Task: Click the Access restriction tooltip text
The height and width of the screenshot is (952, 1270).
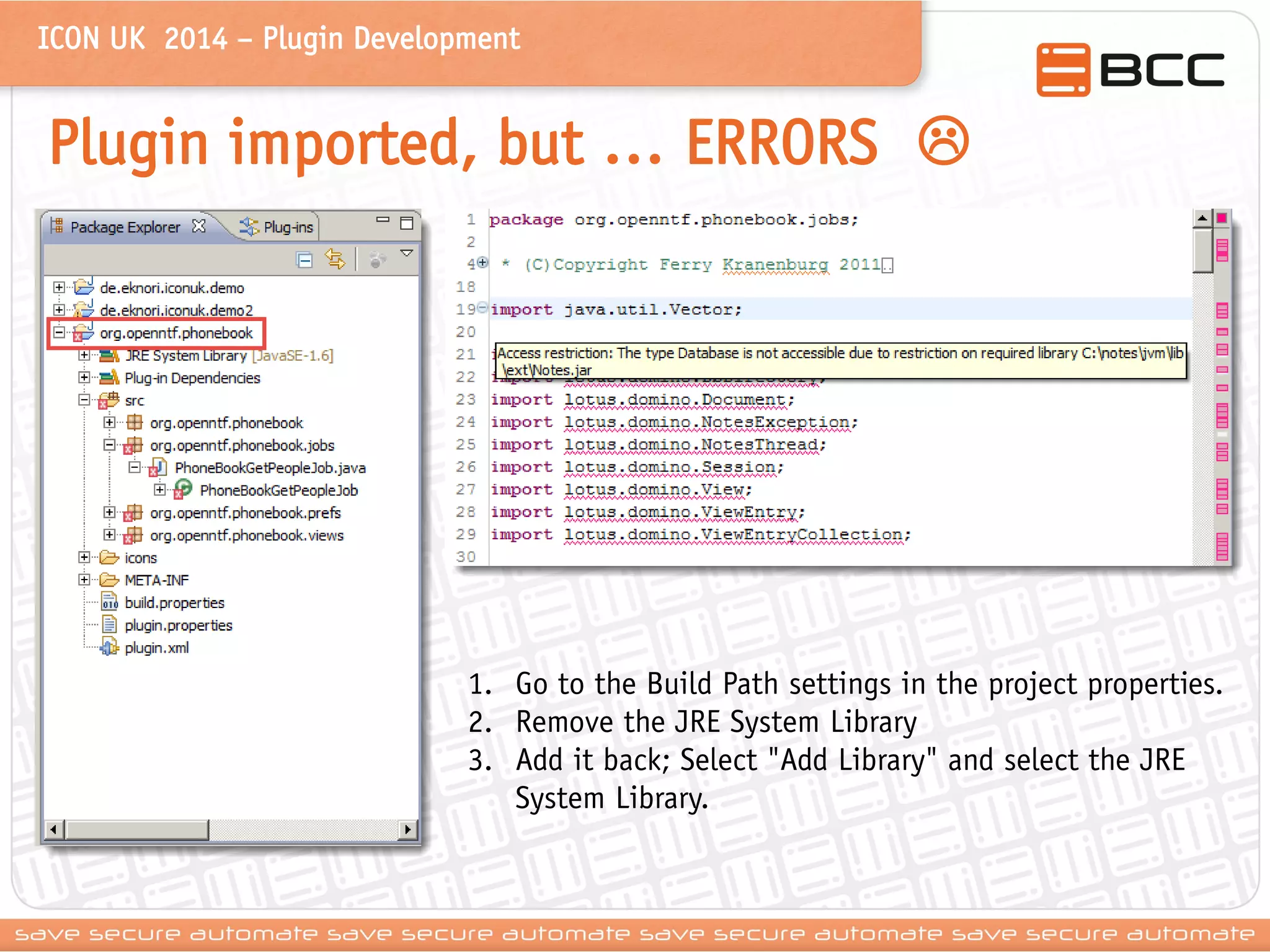Action: 840,361
